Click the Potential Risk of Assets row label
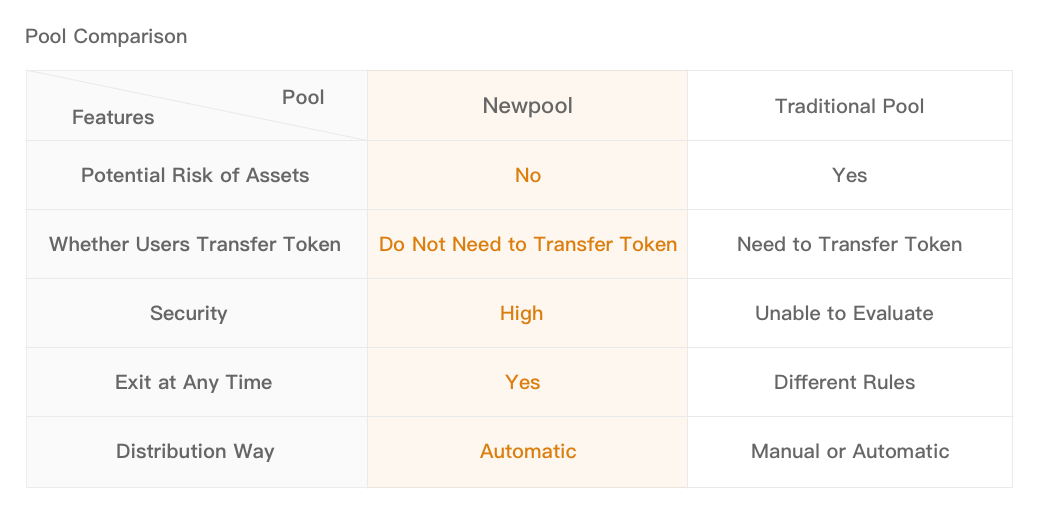1049x524 pixels. point(195,175)
